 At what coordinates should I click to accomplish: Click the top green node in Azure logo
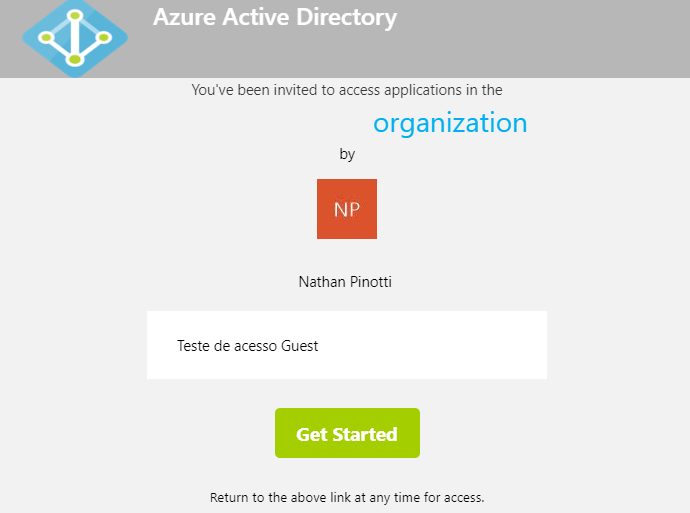pyautogui.click(x=75, y=16)
